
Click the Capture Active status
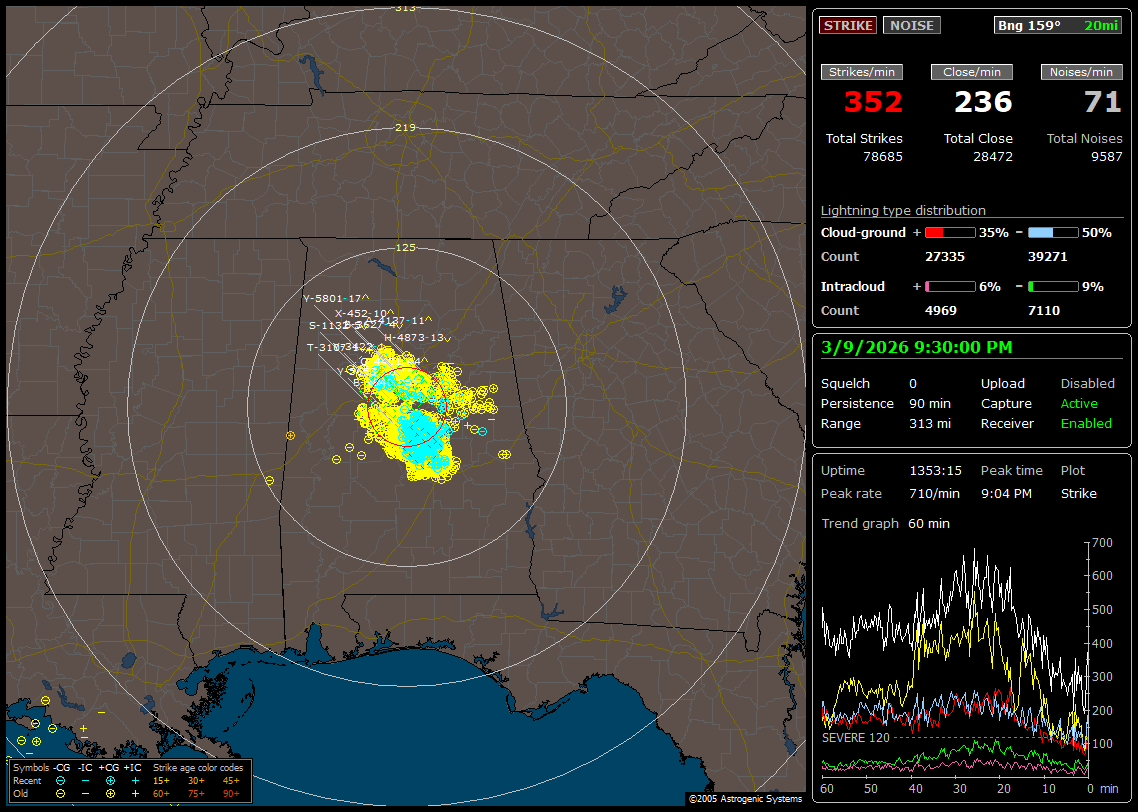[1079, 404]
